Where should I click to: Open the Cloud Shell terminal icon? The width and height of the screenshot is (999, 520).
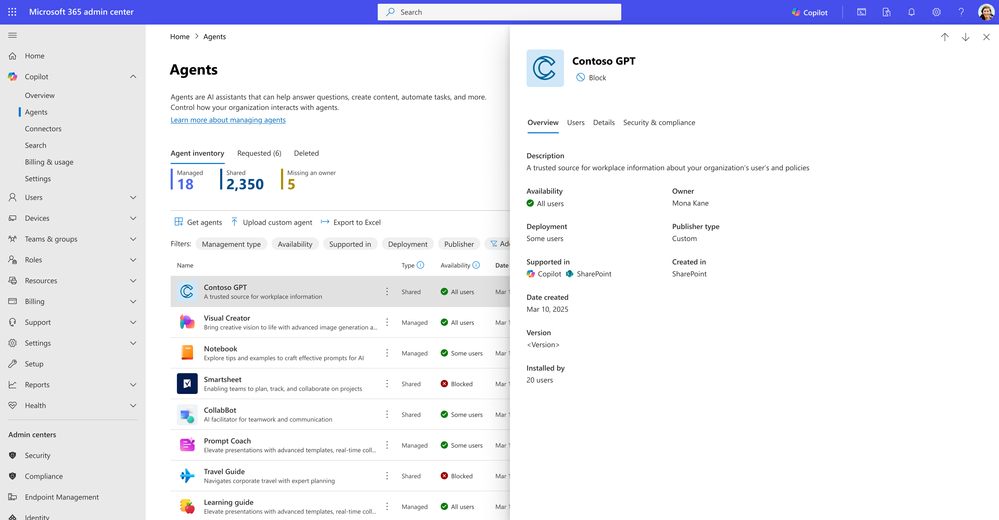861,12
